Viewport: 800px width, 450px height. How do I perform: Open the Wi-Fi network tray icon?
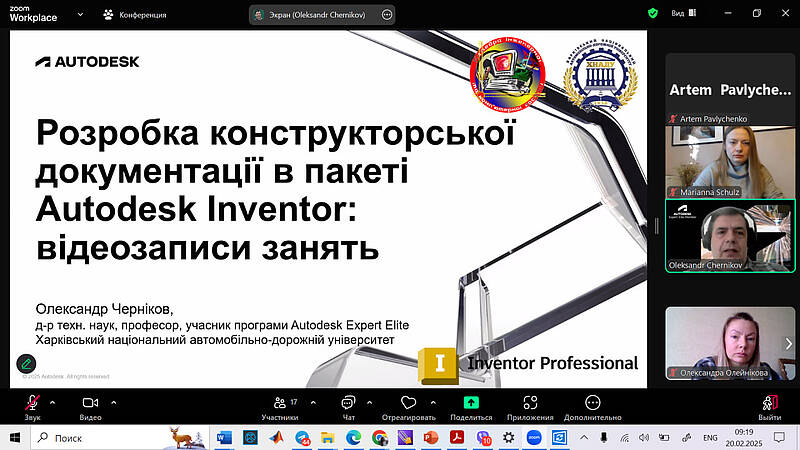(x=624, y=438)
